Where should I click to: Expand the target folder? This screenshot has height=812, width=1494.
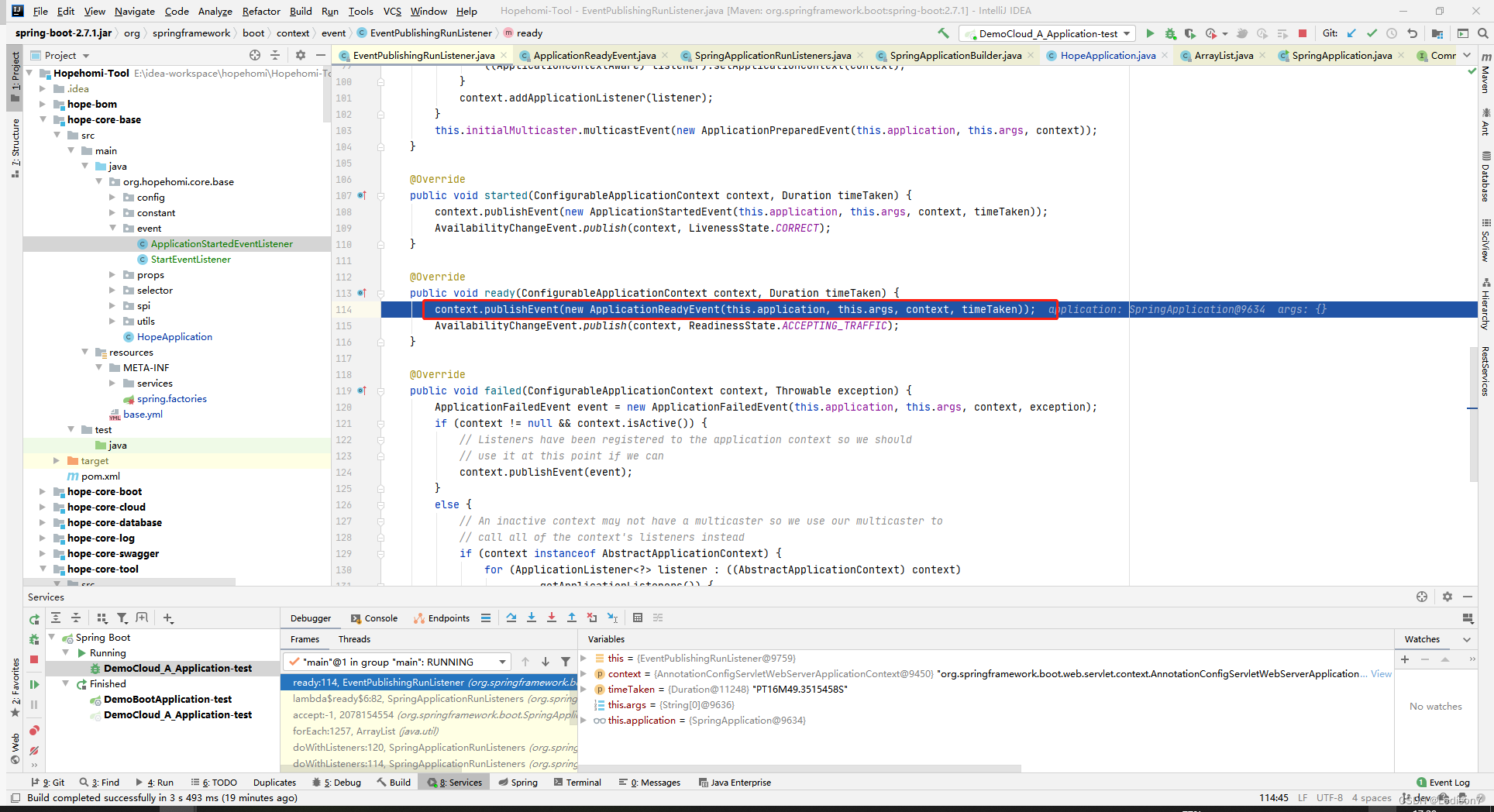point(57,460)
